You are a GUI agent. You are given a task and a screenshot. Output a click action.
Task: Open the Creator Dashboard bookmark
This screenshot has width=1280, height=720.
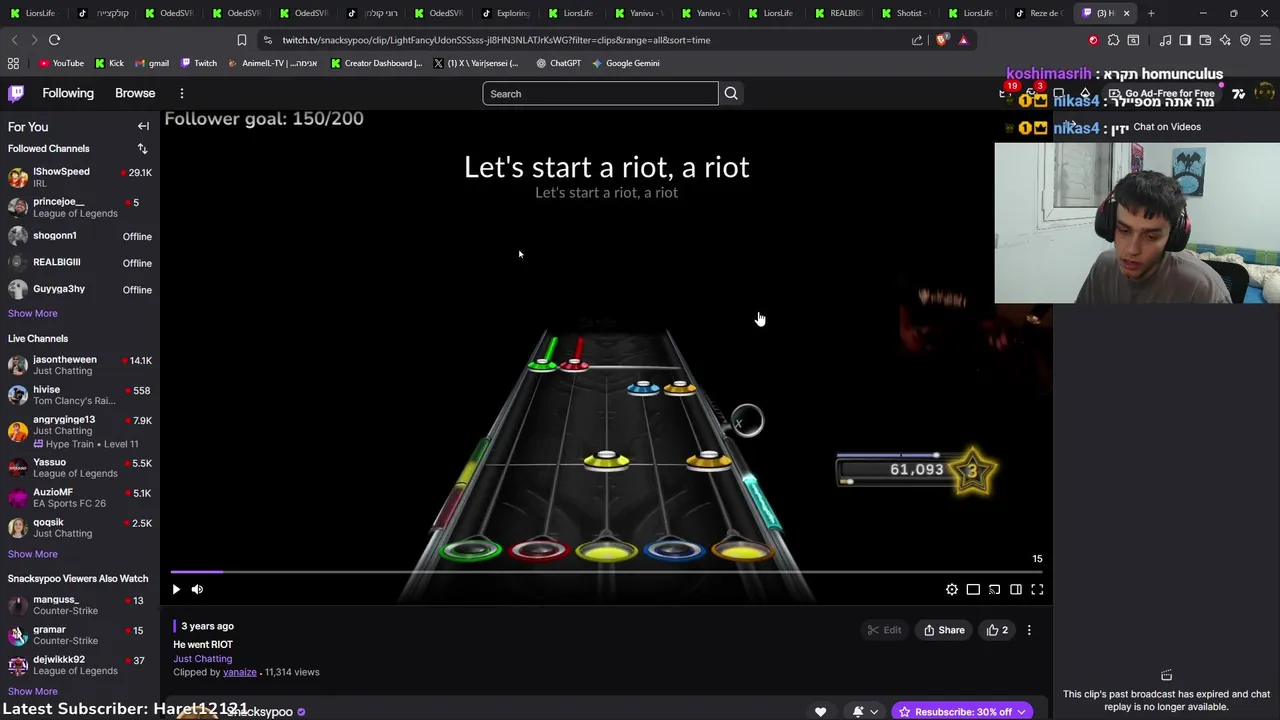pyautogui.click(x=376, y=63)
